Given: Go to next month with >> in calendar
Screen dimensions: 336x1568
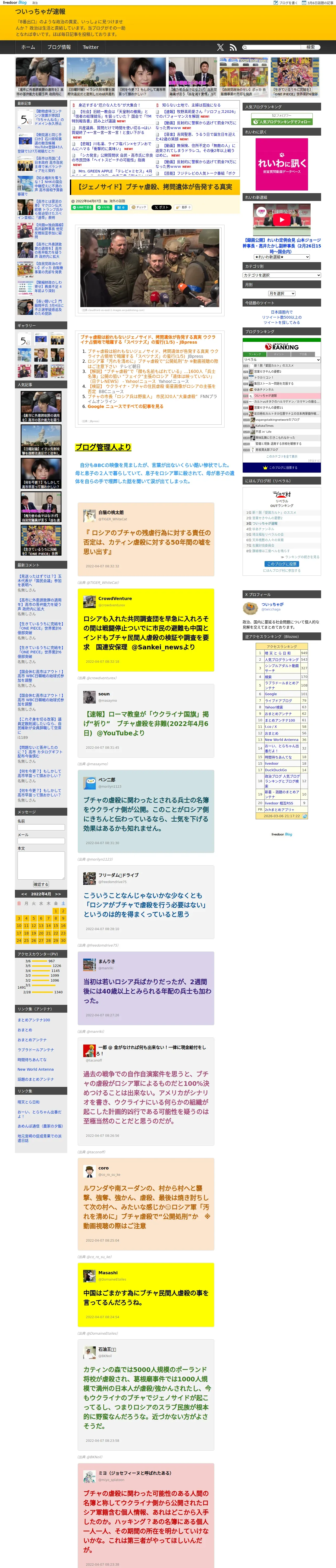Looking at the screenshot, I should (x=58, y=894).
